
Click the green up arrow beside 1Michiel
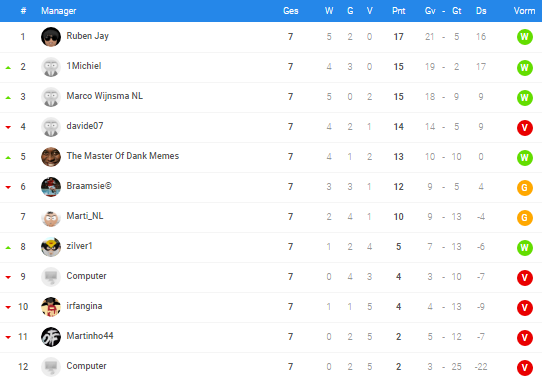pos(8,68)
